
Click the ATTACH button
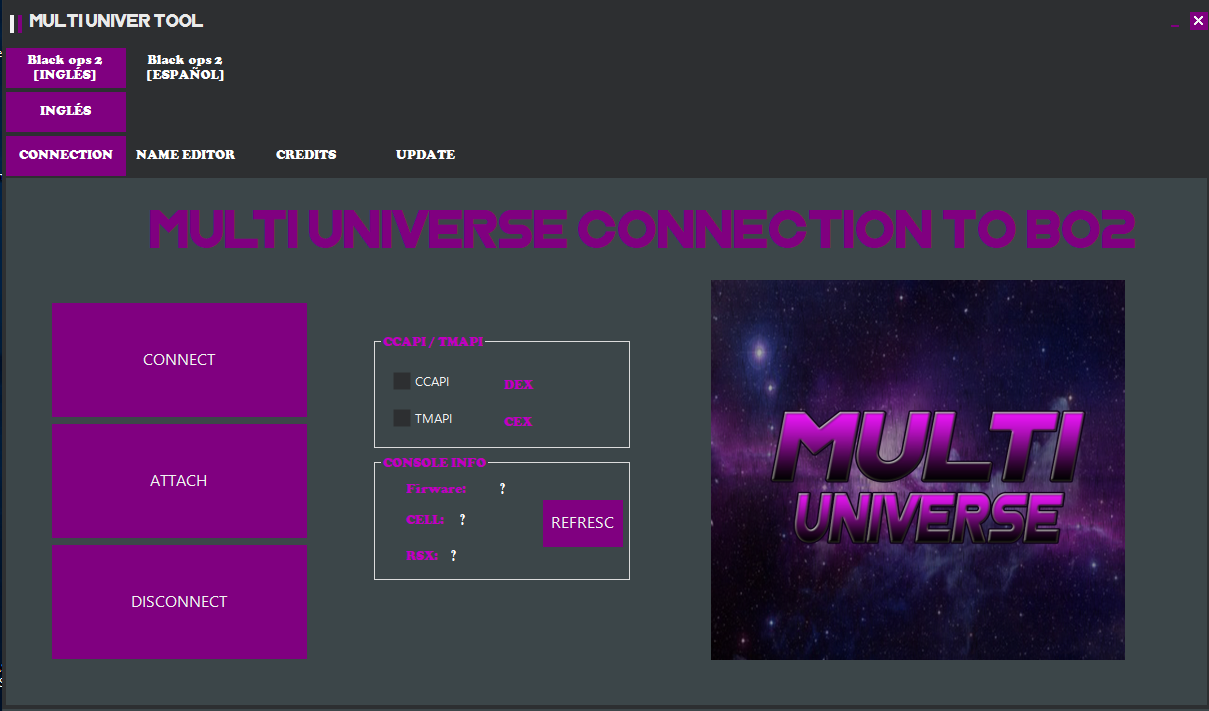pyautogui.click(x=180, y=481)
